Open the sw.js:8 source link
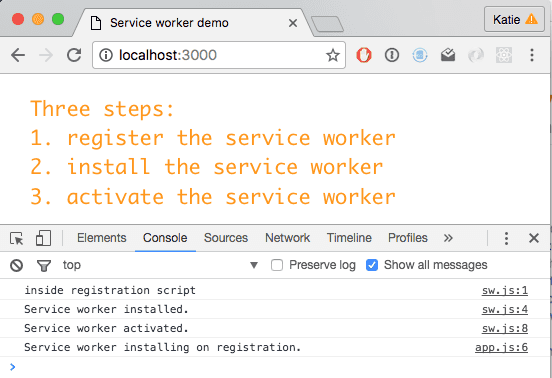Image resolution: width=552 pixels, height=378 pixels. [x=504, y=329]
